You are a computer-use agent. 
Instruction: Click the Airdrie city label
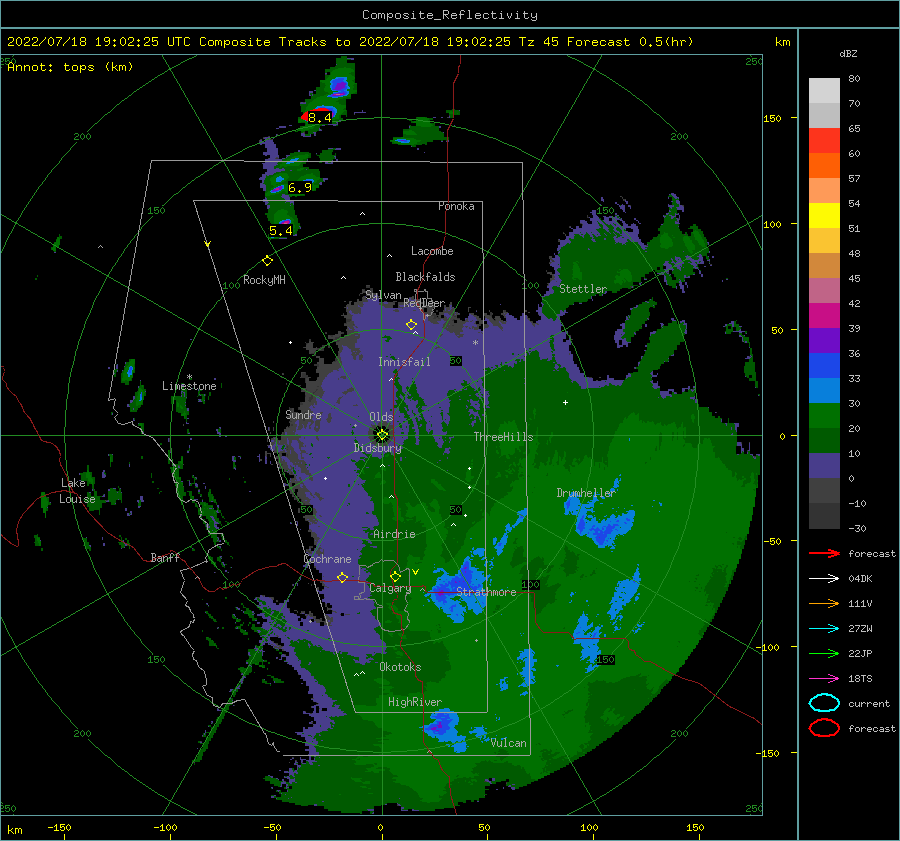click(394, 534)
